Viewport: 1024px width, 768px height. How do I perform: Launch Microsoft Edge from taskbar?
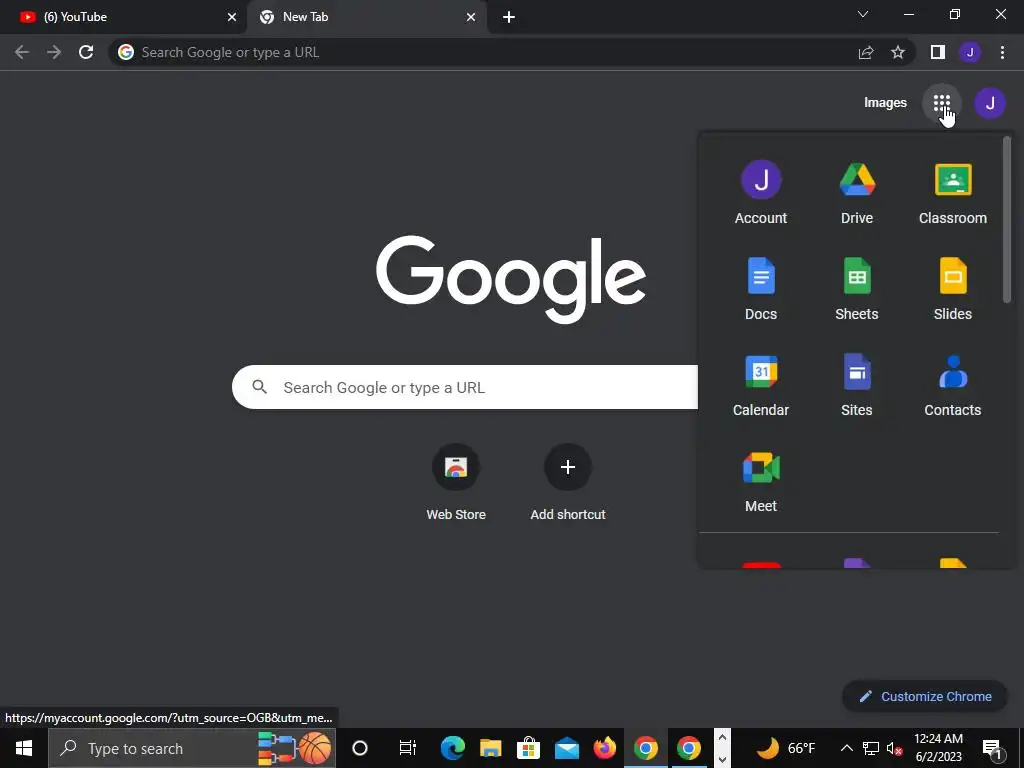[x=452, y=748]
